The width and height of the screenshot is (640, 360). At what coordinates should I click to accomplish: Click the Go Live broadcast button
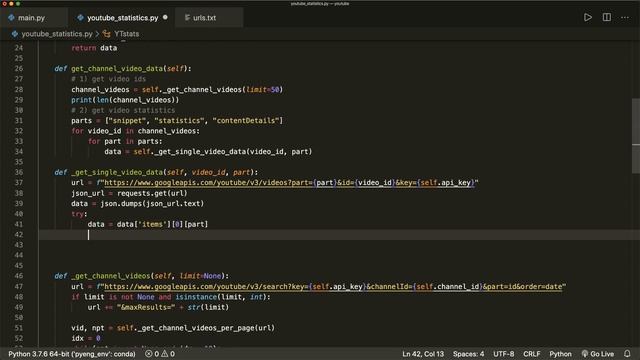[598, 354]
